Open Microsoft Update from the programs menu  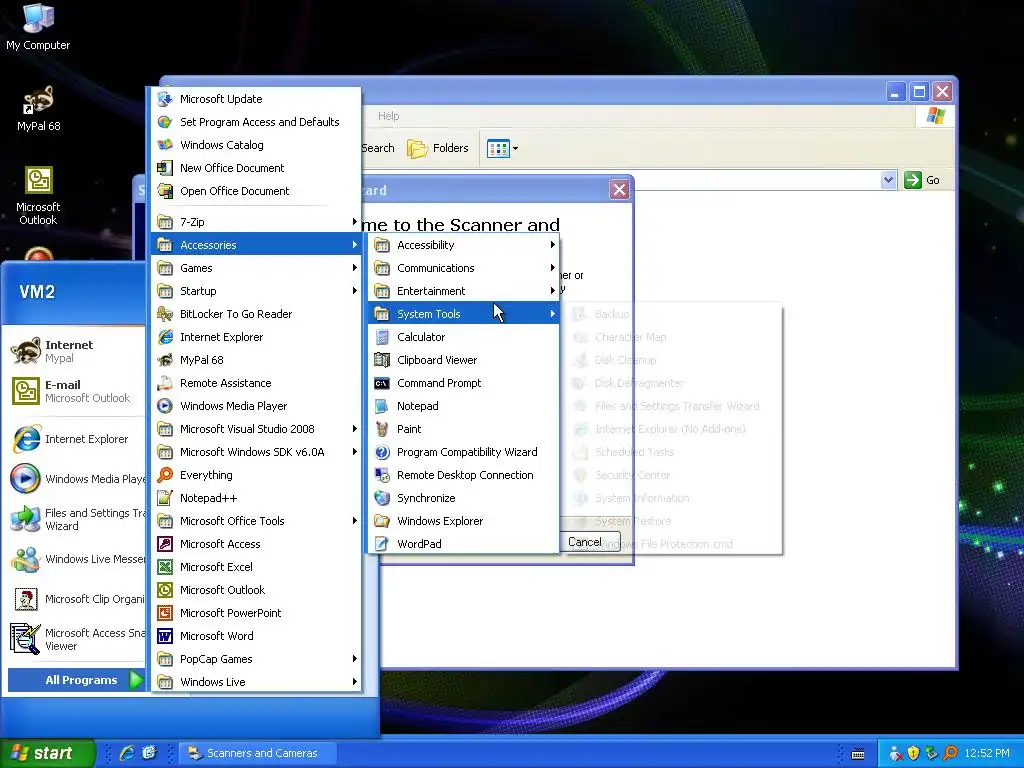pyautogui.click(x=257, y=99)
